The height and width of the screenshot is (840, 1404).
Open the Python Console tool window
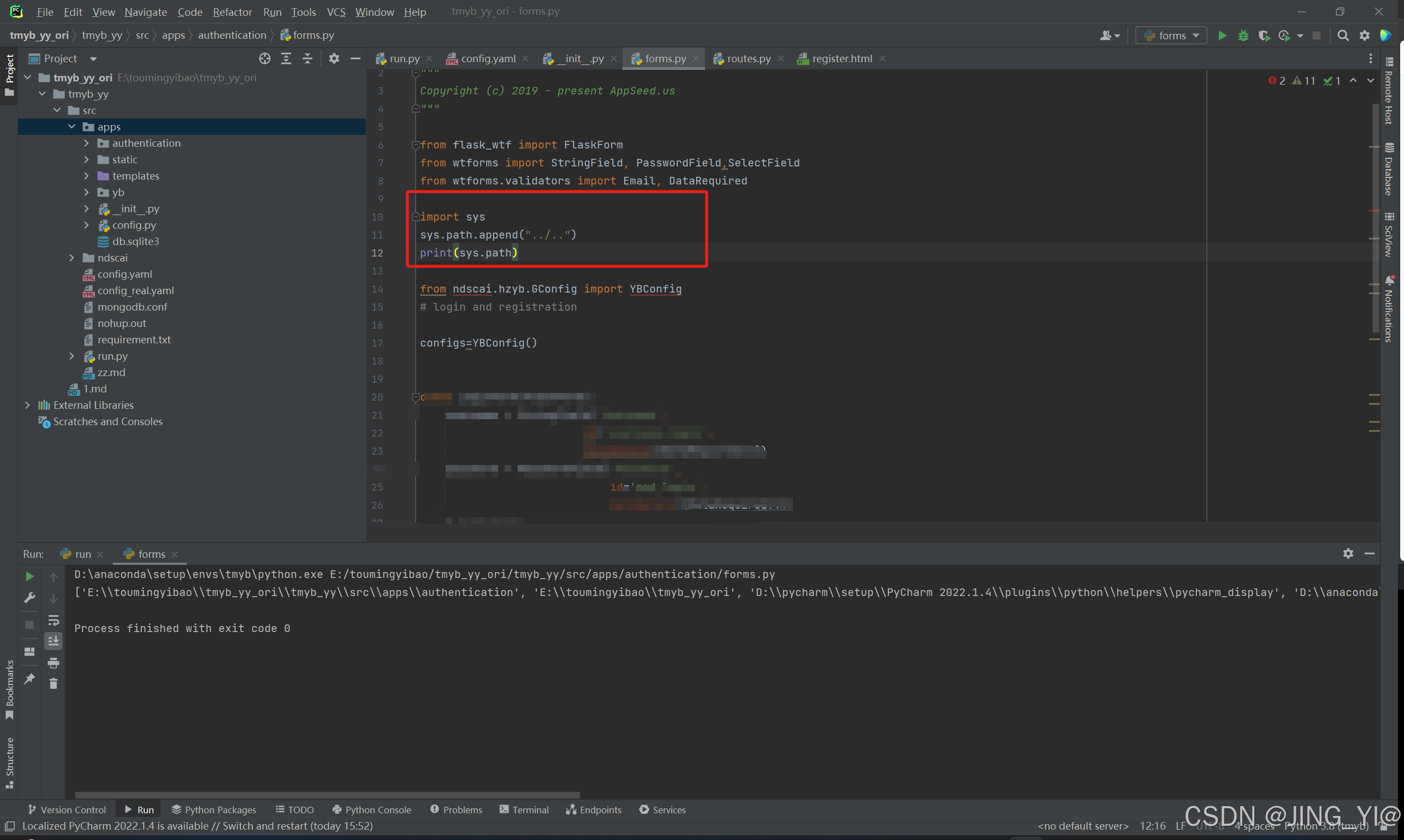[x=371, y=810]
